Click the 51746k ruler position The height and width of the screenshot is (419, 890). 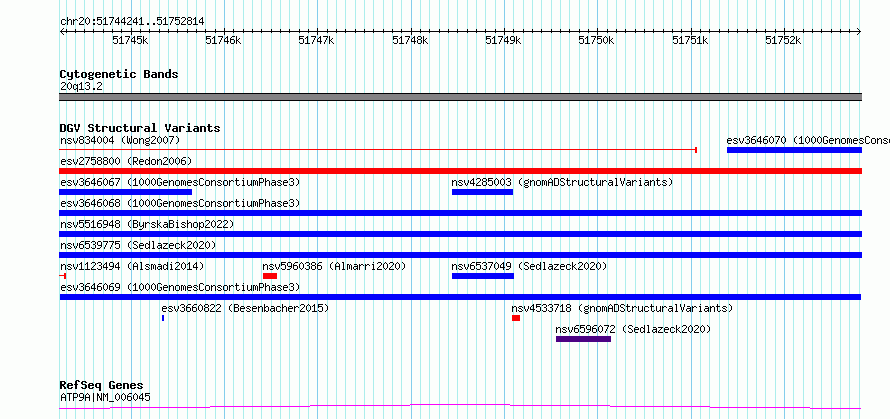(224, 40)
